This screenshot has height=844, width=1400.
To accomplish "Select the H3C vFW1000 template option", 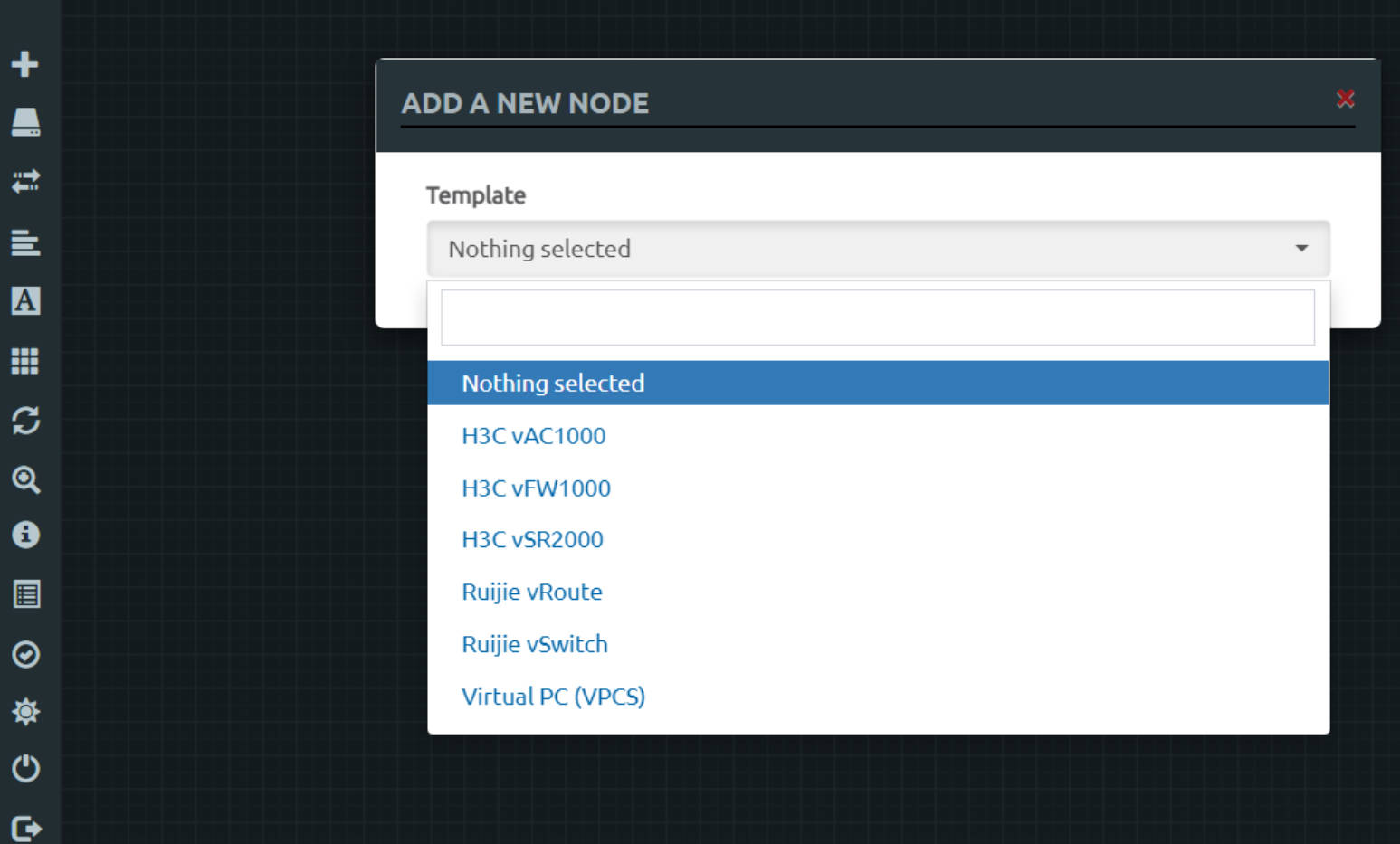I will pyautogui.click(x=536, y=488).
